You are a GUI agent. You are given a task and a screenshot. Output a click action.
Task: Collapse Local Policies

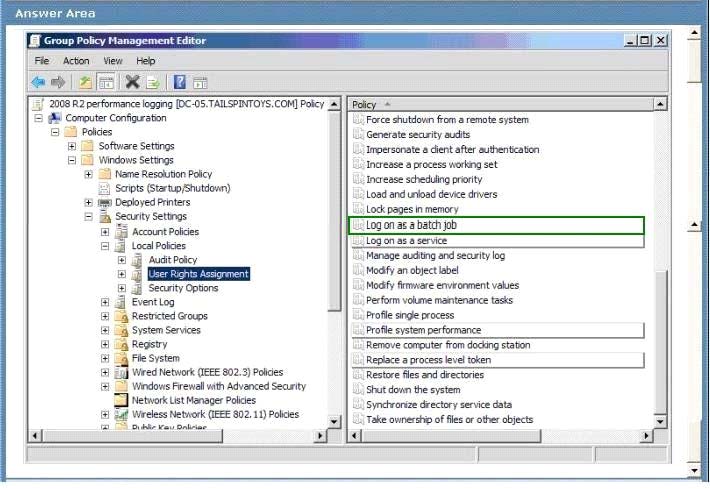[105, 246]
